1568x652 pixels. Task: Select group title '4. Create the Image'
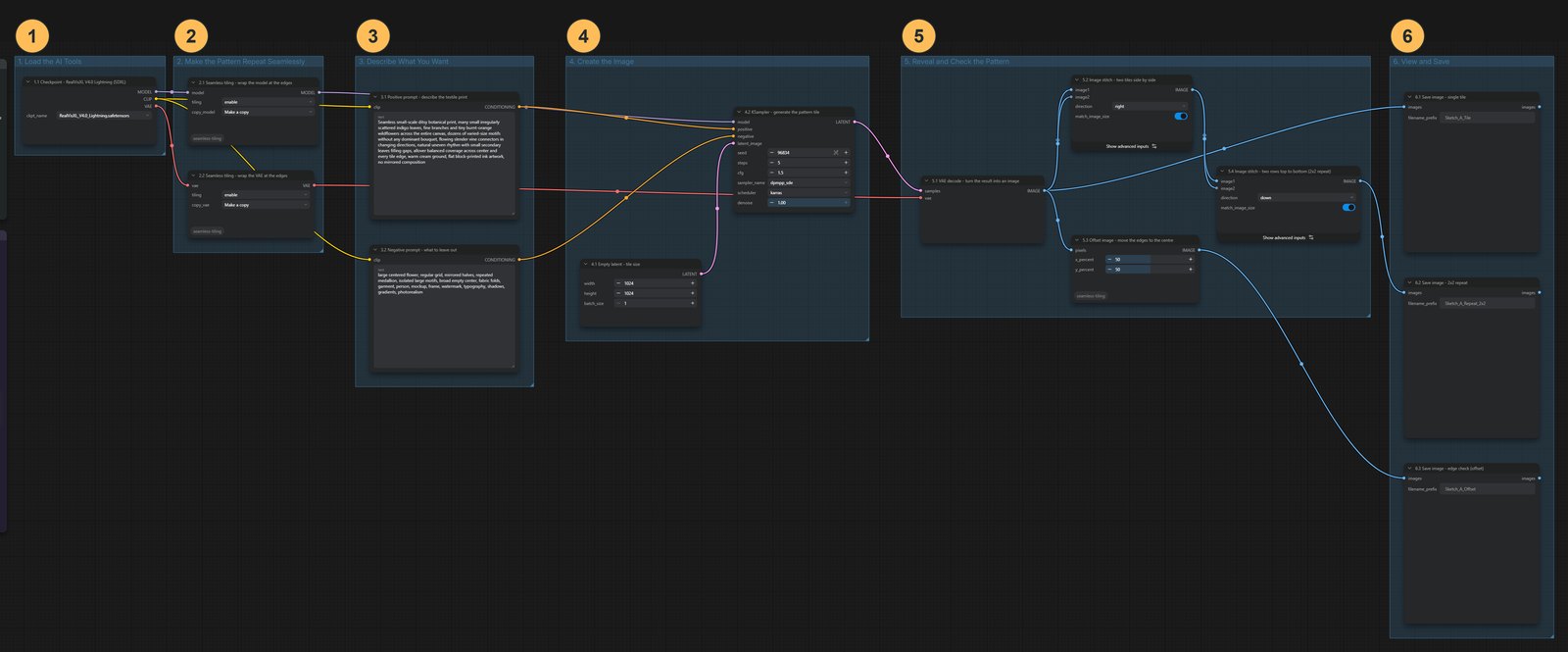602,62
